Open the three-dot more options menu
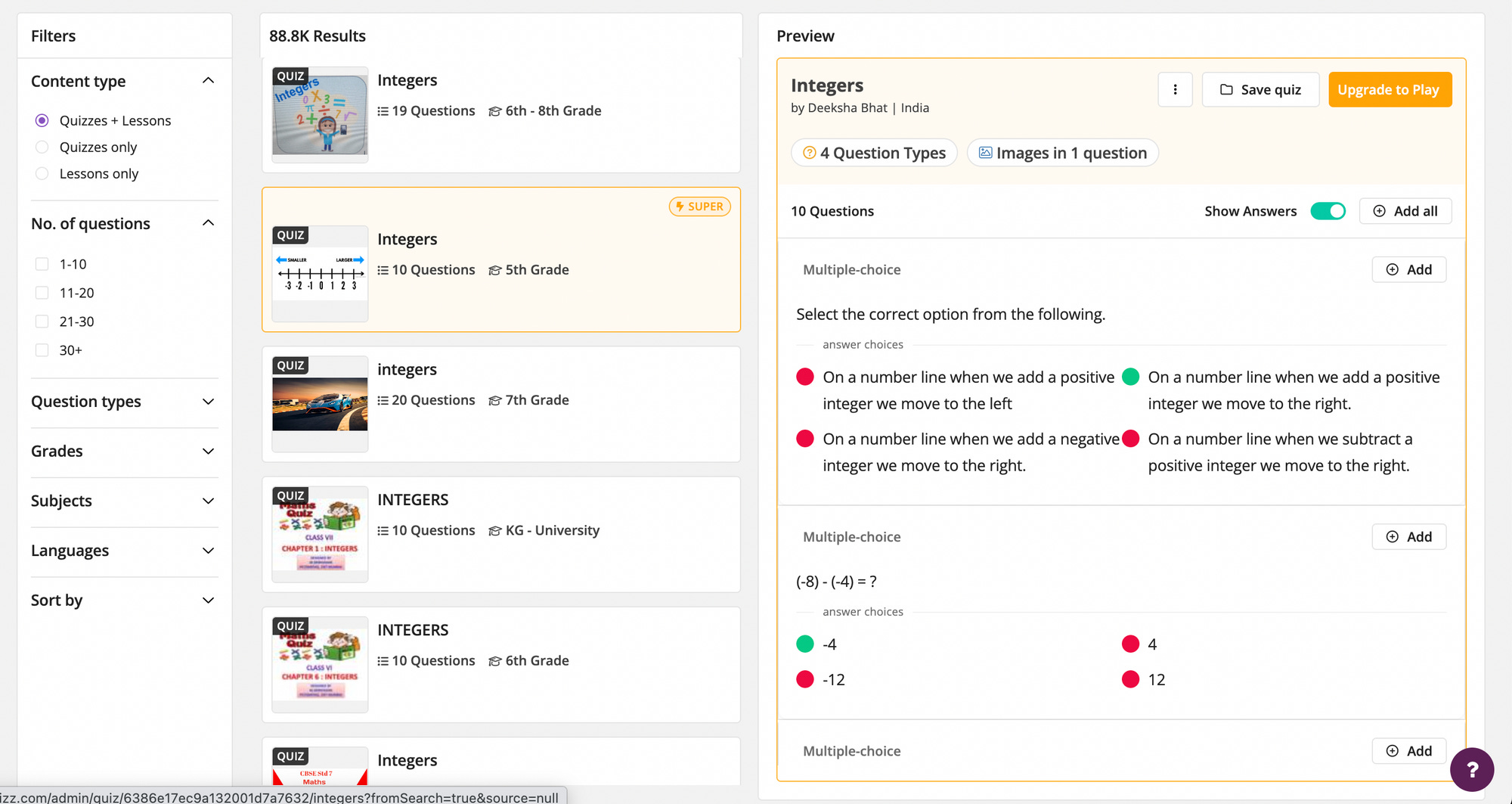The height and width of the screenshot is (804, 1512). coord(1175,89)
